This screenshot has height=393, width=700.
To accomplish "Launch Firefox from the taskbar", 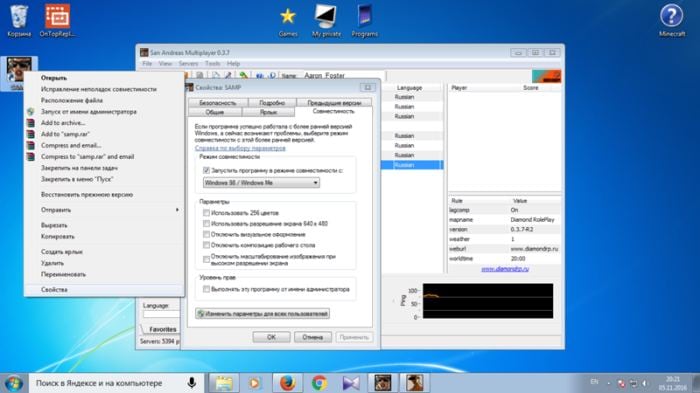I will [x=288, y=383].
